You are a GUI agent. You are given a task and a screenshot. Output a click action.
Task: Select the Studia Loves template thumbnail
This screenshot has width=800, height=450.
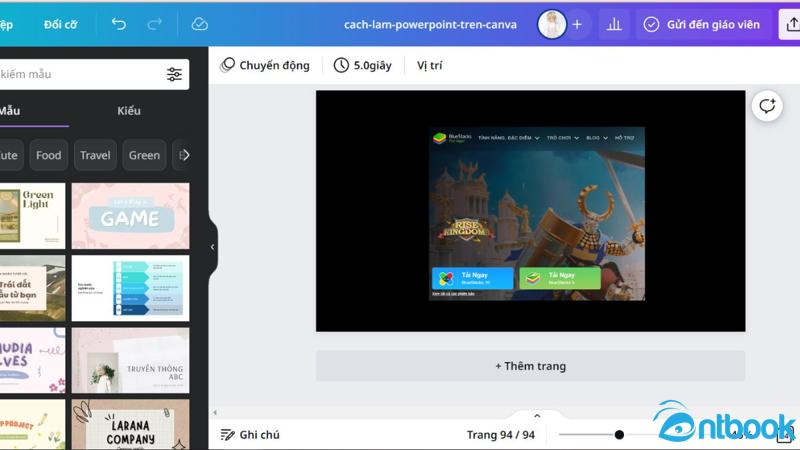tap(32, 360)
